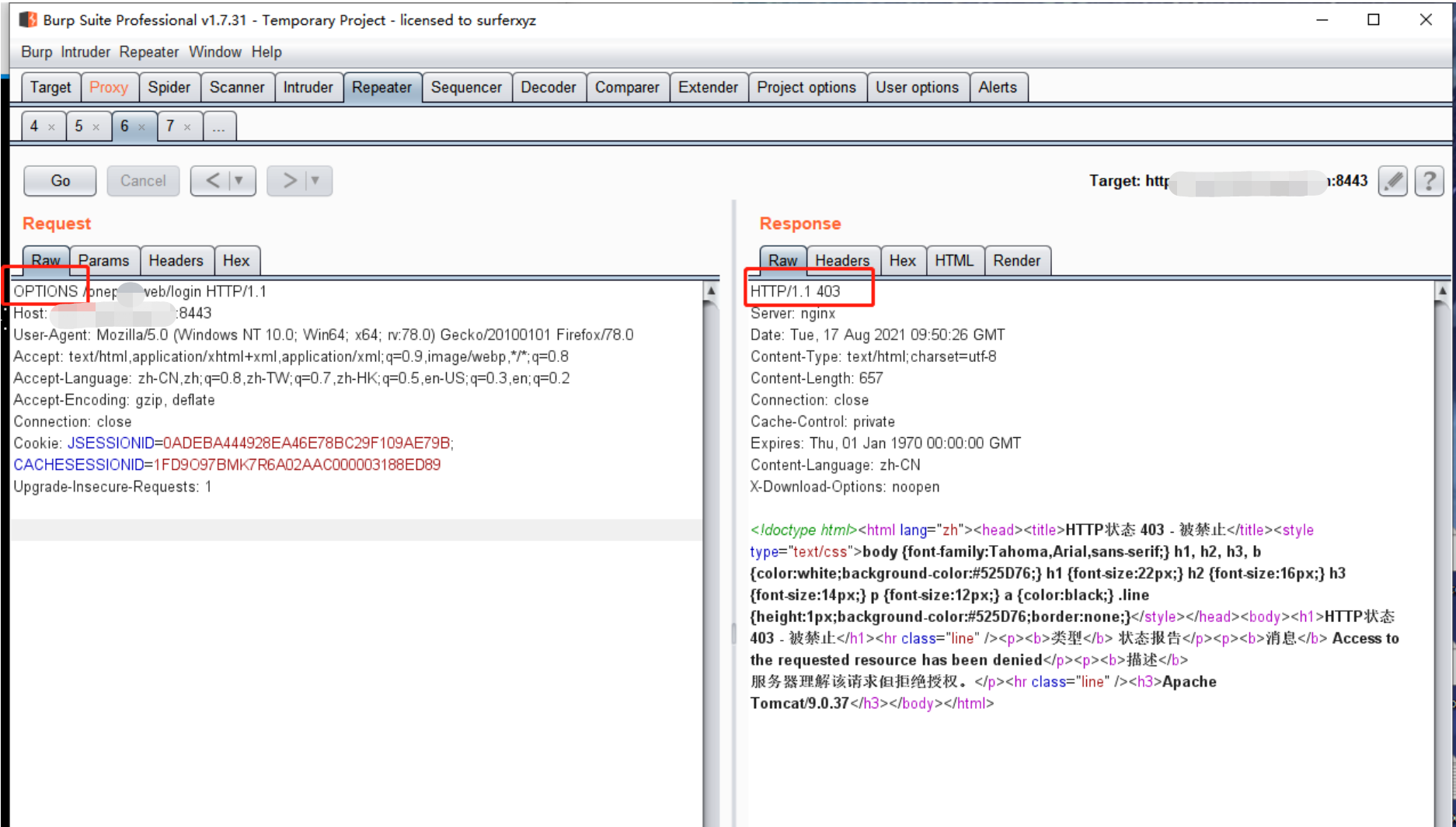
Task: Click the CACHESESSIONID cookie name
Action: tap(78, 465)
